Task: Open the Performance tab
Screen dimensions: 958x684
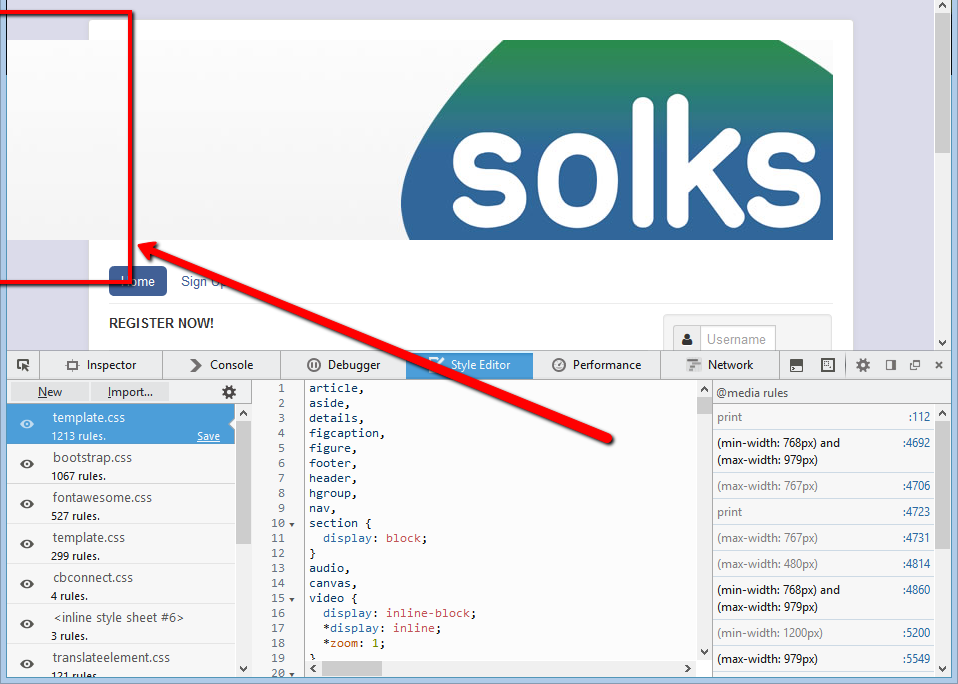Action: click(x=596, y=365)
